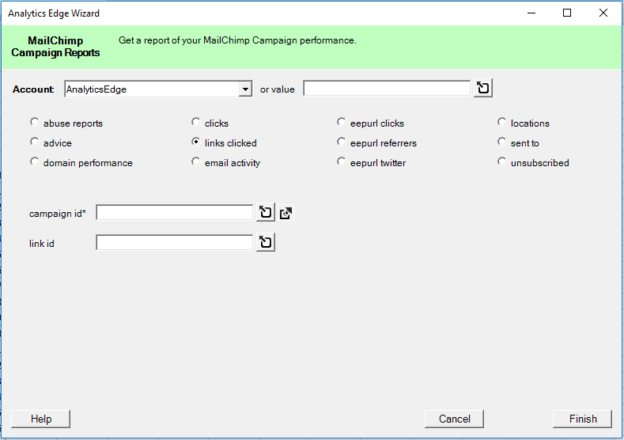
Task: Open the campaign lookup pop-out icon
Action: pos(286,213)
